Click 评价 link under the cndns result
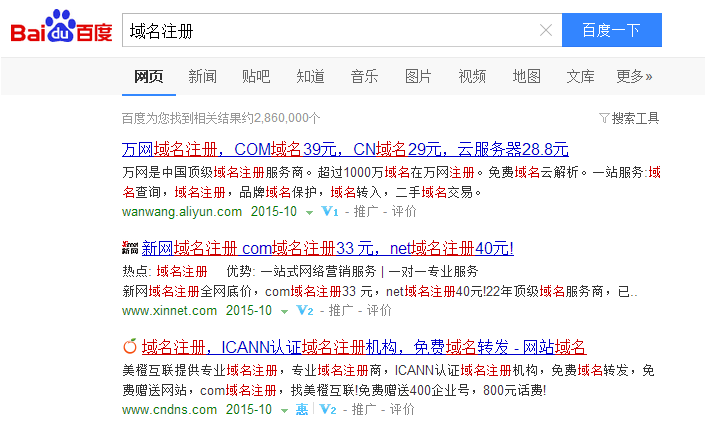The image size is (705, 424). pos(402,409)
